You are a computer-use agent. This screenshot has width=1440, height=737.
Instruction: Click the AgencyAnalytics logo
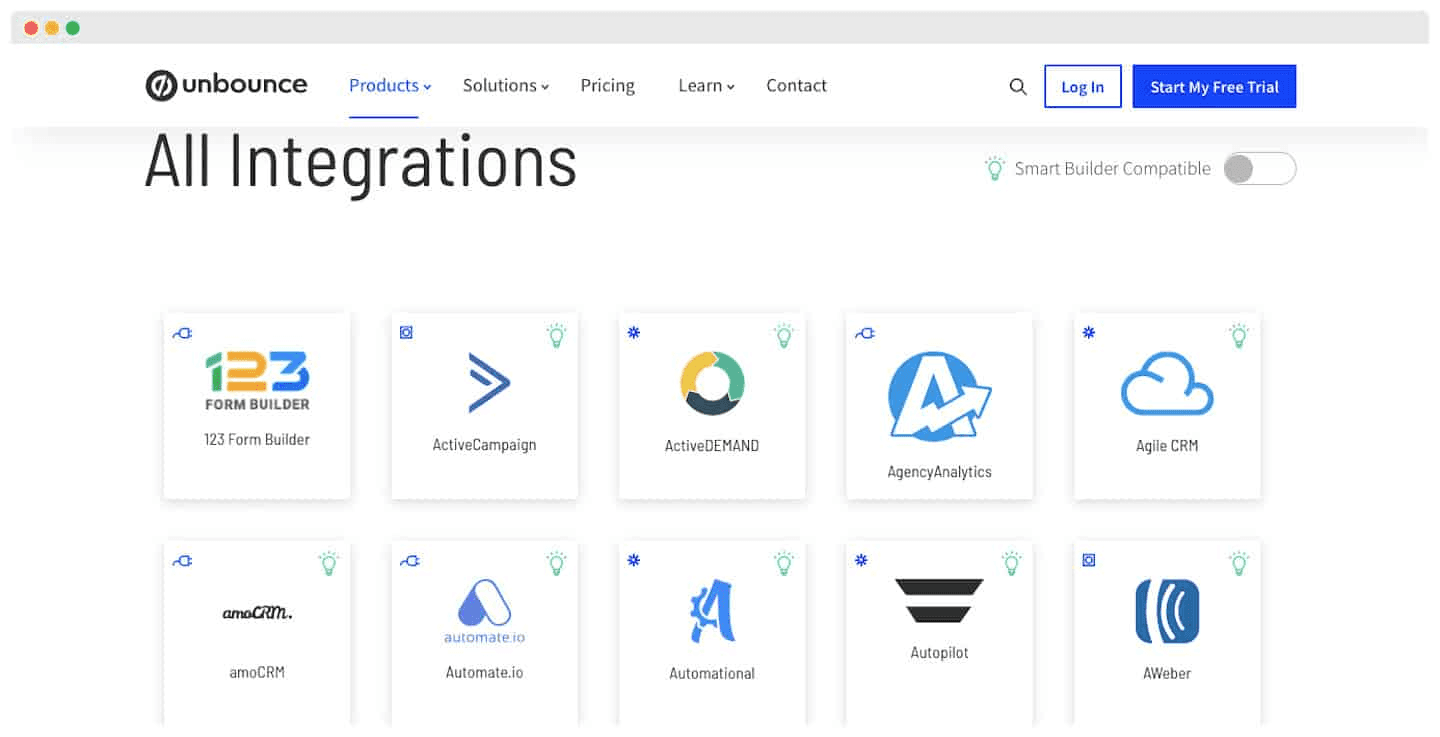(939, 396)
